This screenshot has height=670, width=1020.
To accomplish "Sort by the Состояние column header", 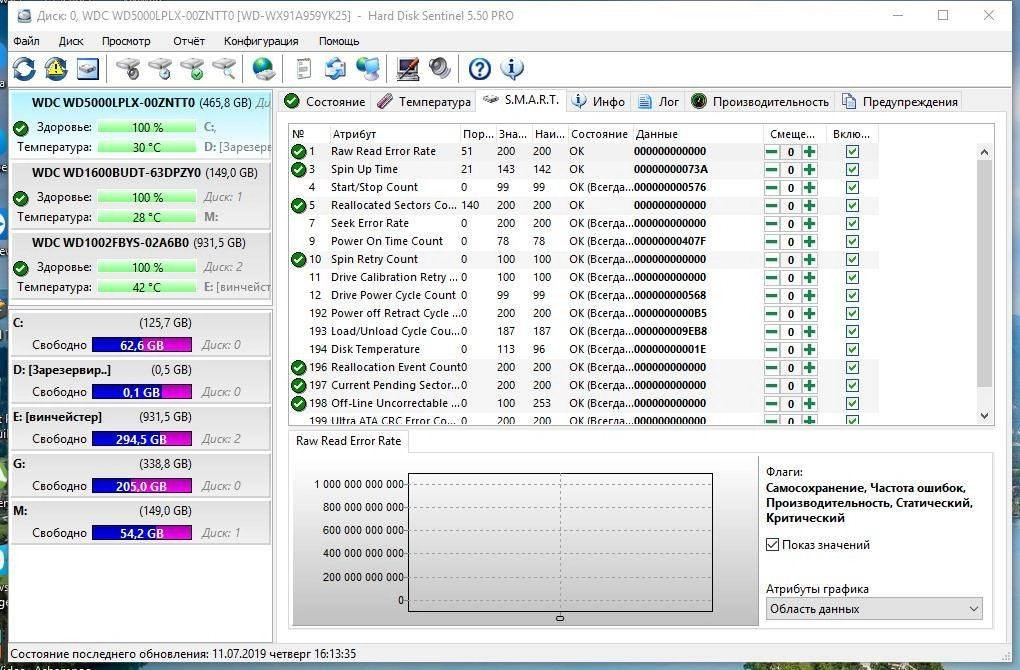I will [599, 134].
